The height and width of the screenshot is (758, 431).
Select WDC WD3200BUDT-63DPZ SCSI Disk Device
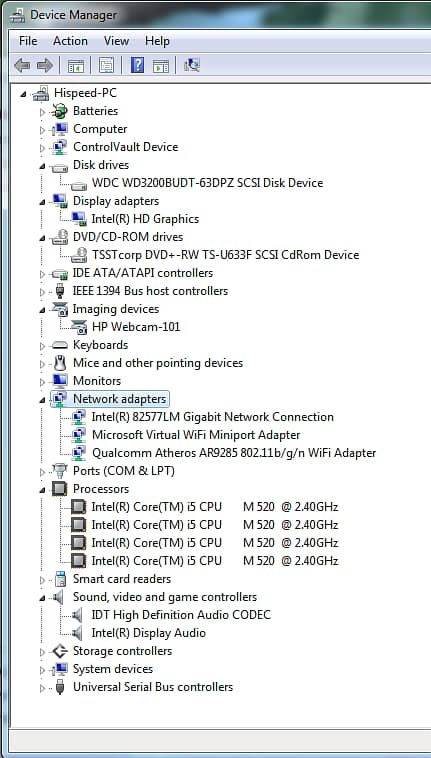click(207, 183)
